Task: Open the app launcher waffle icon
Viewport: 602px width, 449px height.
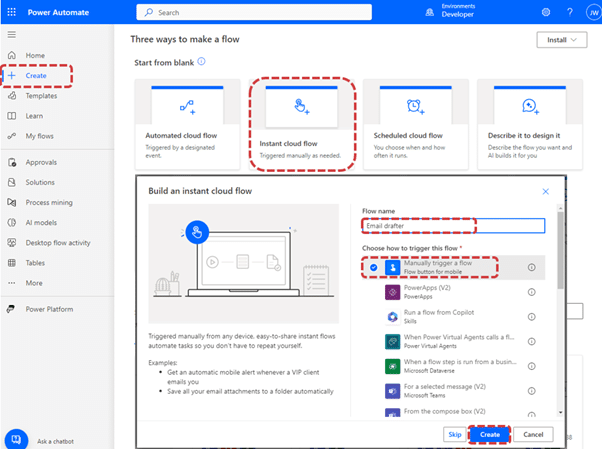Action: [12, 12]
